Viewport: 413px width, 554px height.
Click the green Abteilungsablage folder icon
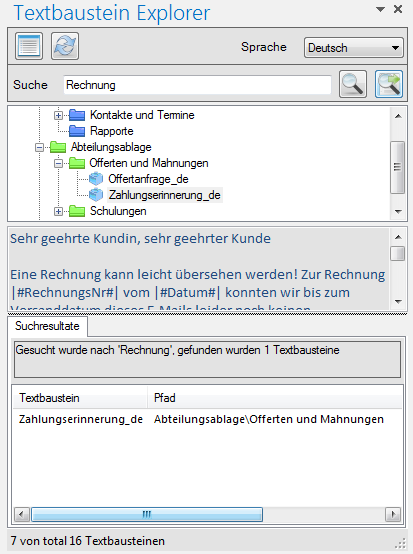(x=58, y=147)
